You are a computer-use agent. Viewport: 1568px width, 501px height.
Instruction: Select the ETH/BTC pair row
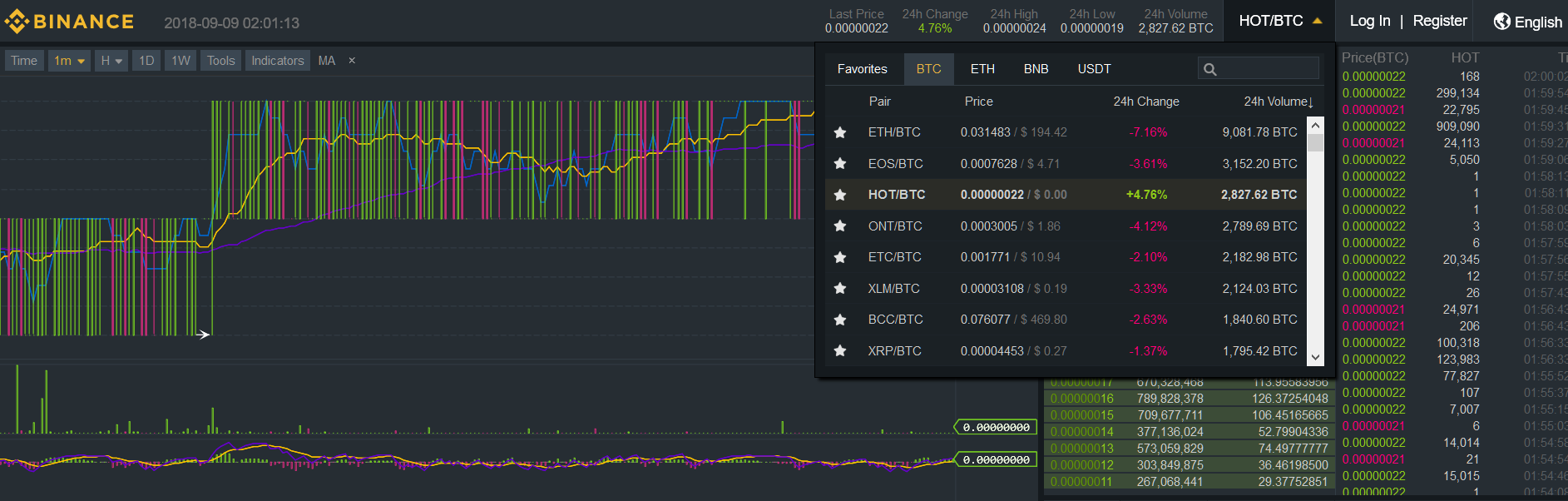pos(1066,132)
